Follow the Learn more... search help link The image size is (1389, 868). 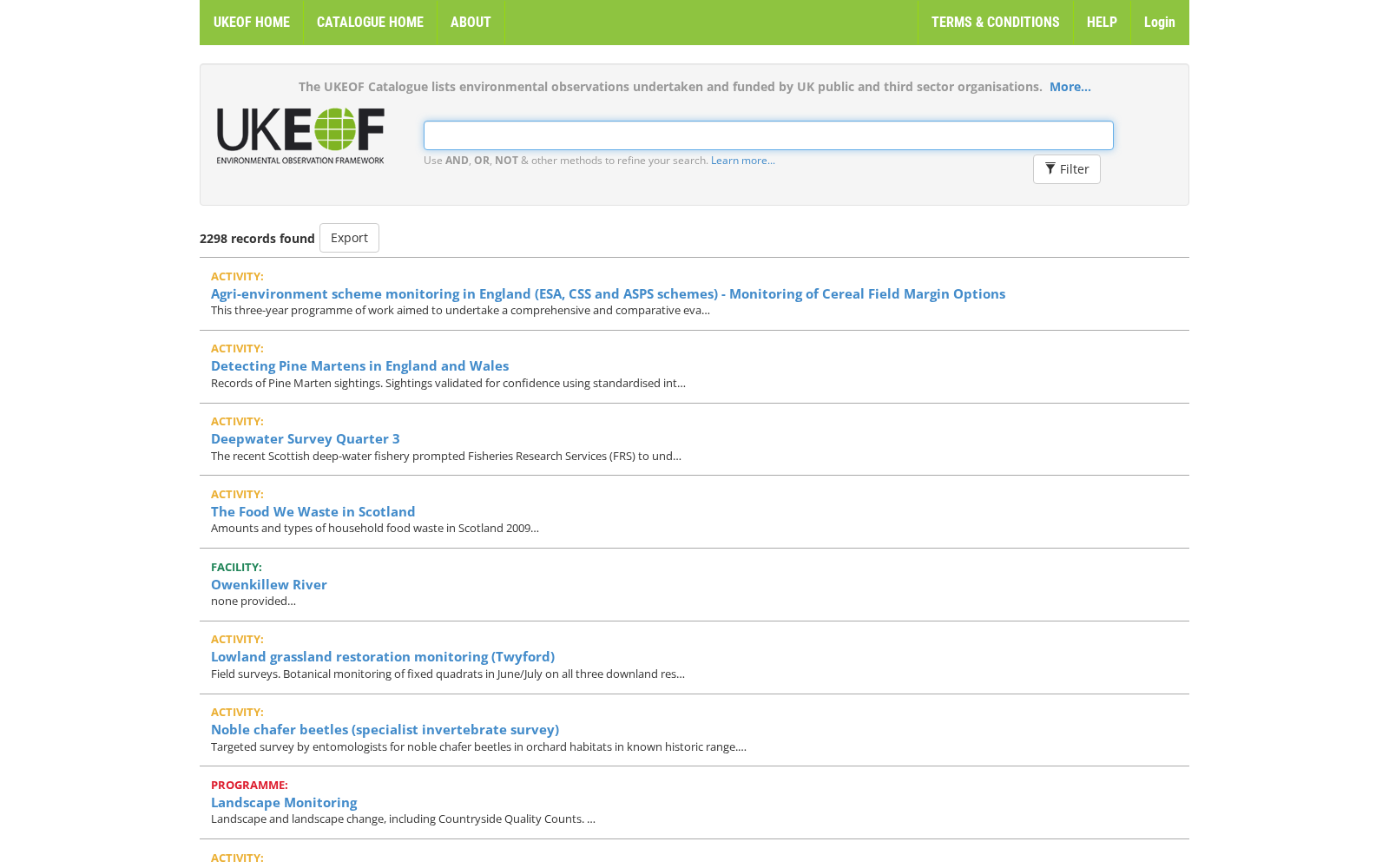coord(743,161)
